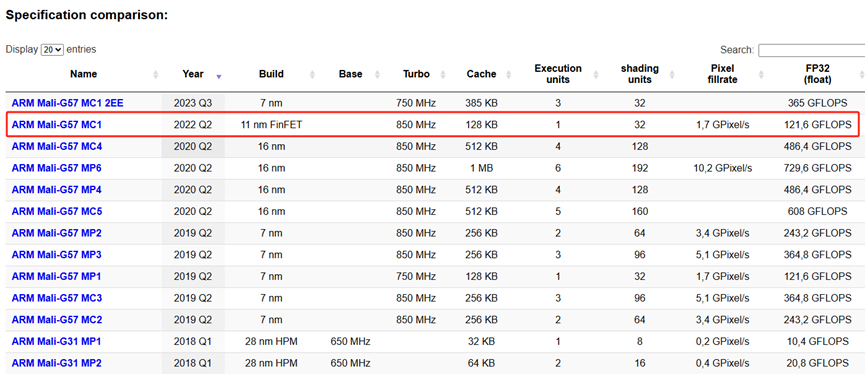Sort table by FP32 (float) column header
The image size is (865, 374).
(818, 74)
